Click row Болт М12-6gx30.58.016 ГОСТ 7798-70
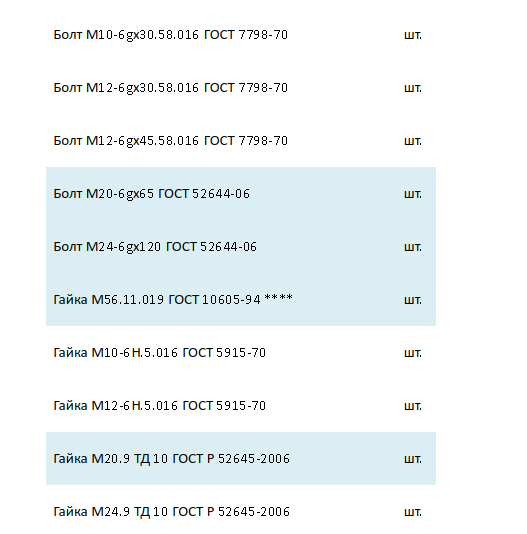Viewport: 527px width, 534px height. pyautogui.click(x=241, y=88)
